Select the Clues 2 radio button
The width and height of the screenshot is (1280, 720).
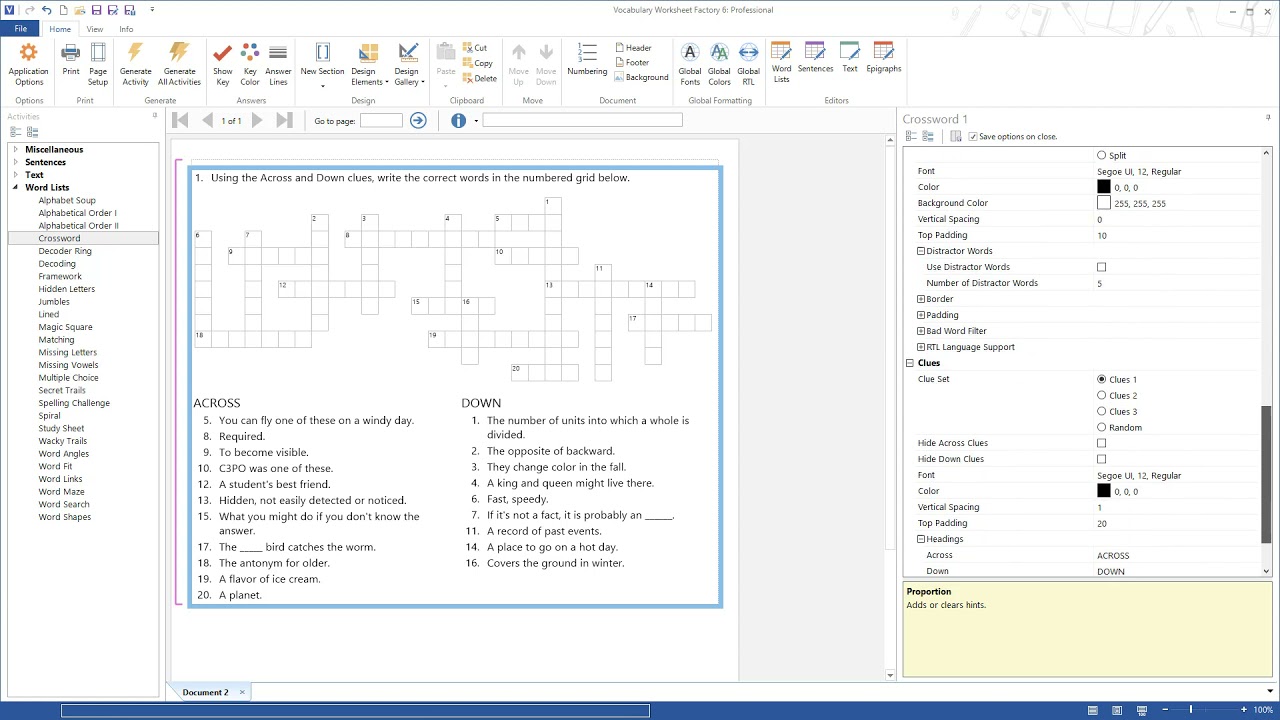(1102, 395)
